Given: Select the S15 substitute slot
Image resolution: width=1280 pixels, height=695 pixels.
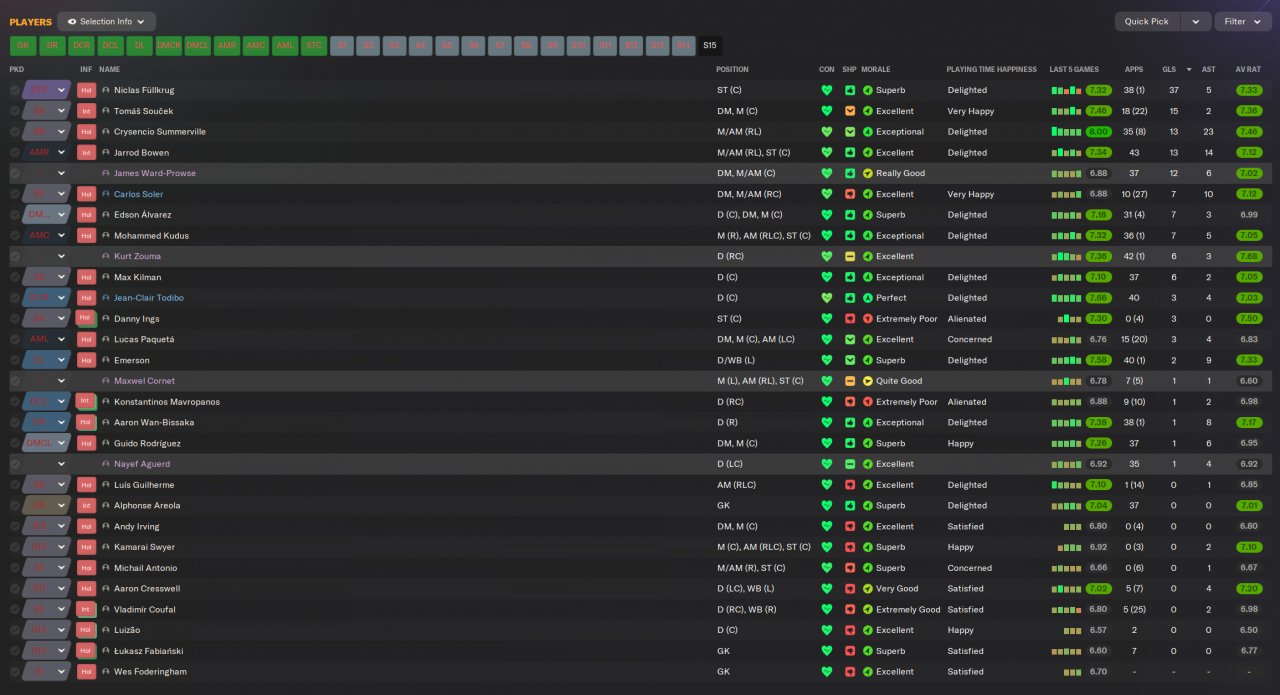Looking at the screenshot, I should [x=709, y=45].
